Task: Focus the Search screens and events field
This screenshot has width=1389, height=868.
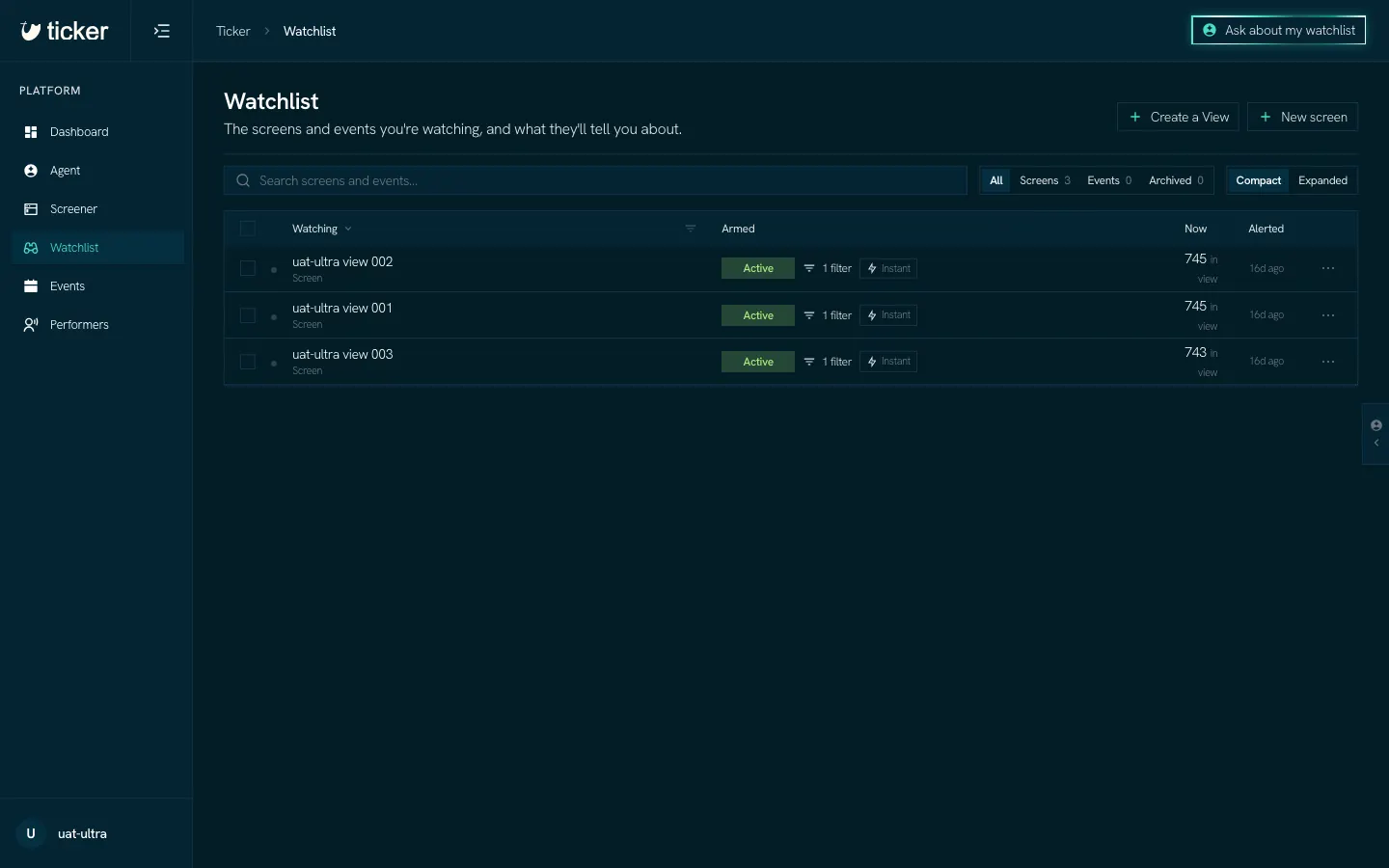Action: tap(595, 180)
